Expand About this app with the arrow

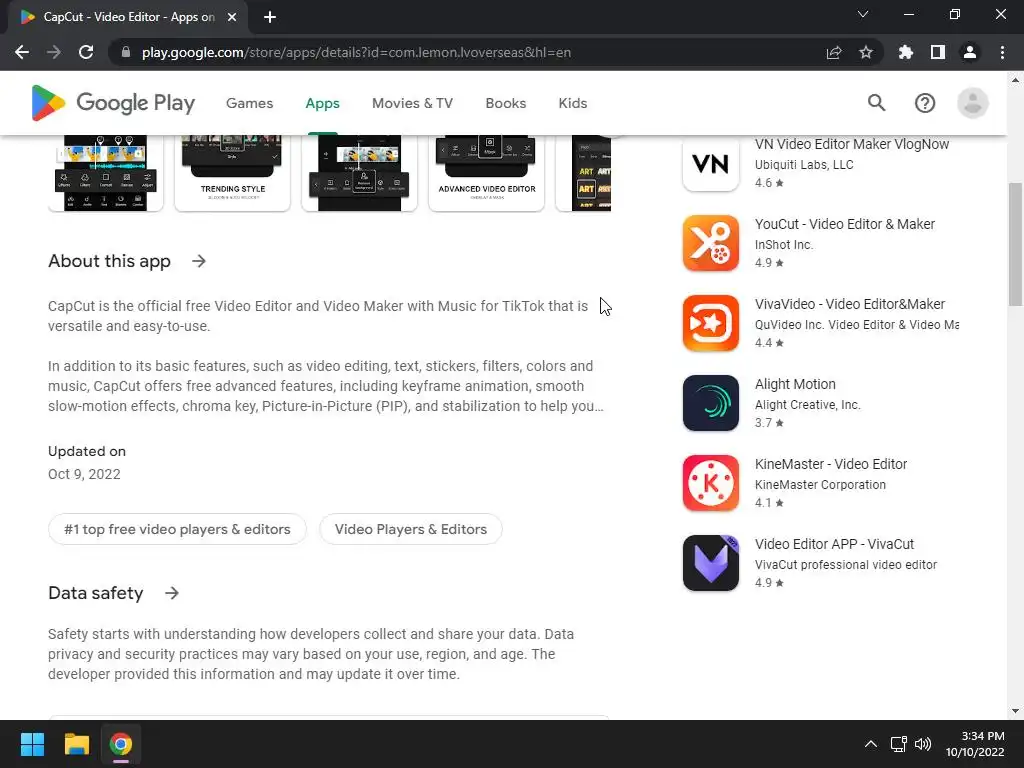tap(199, 261)
